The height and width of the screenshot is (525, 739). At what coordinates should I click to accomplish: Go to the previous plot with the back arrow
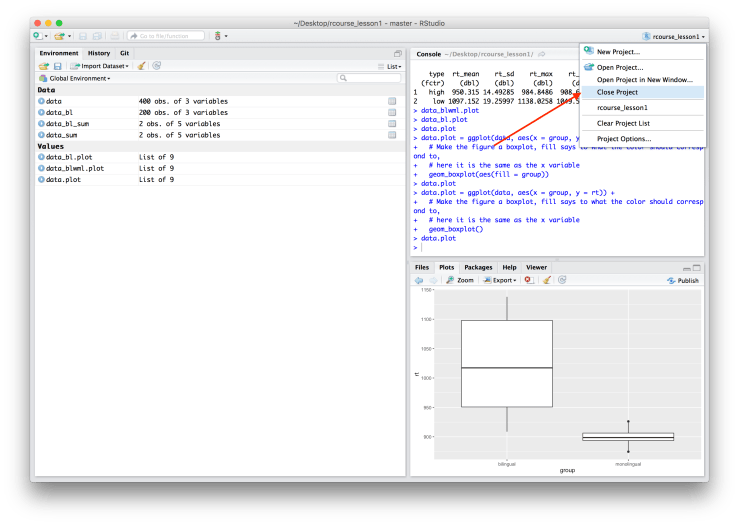point(419,280)
